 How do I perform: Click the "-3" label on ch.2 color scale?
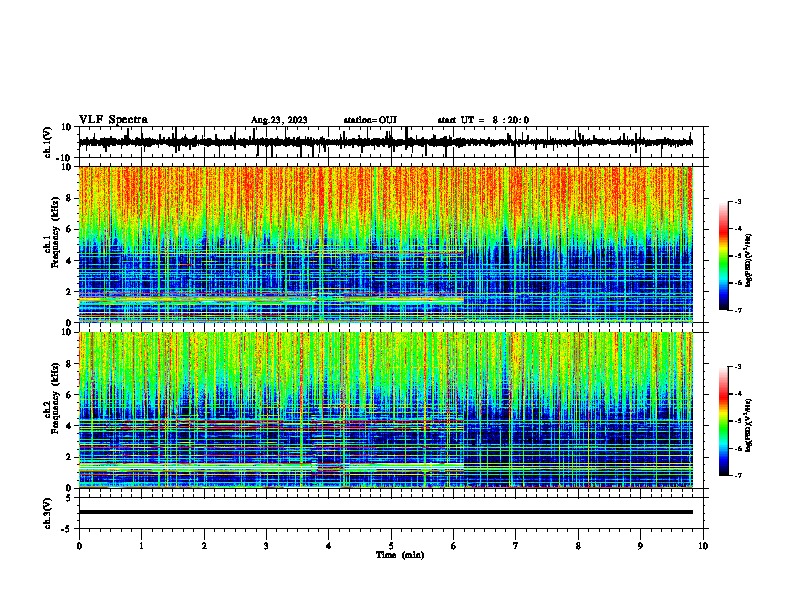[738, 367]
